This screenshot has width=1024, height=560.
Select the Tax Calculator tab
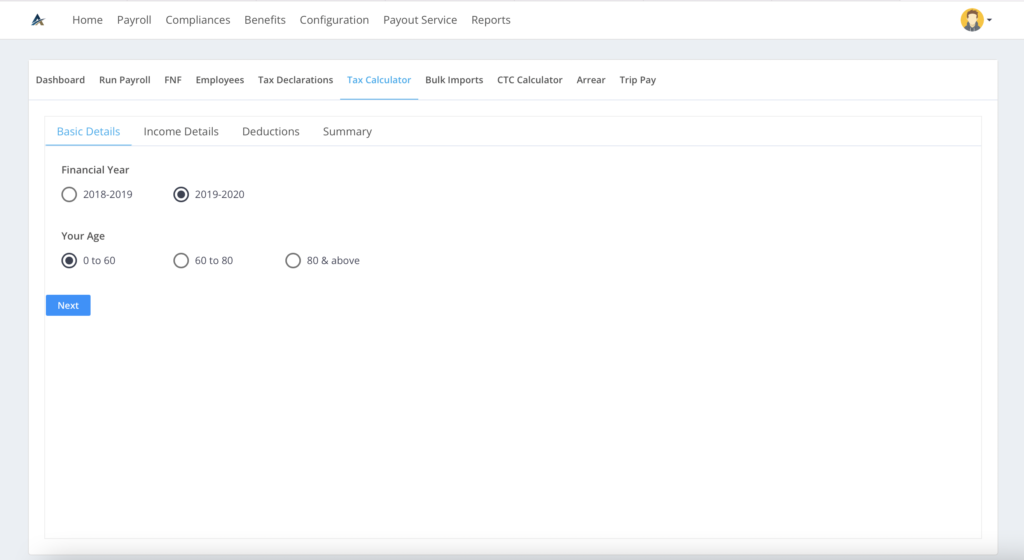coord(379,80)
